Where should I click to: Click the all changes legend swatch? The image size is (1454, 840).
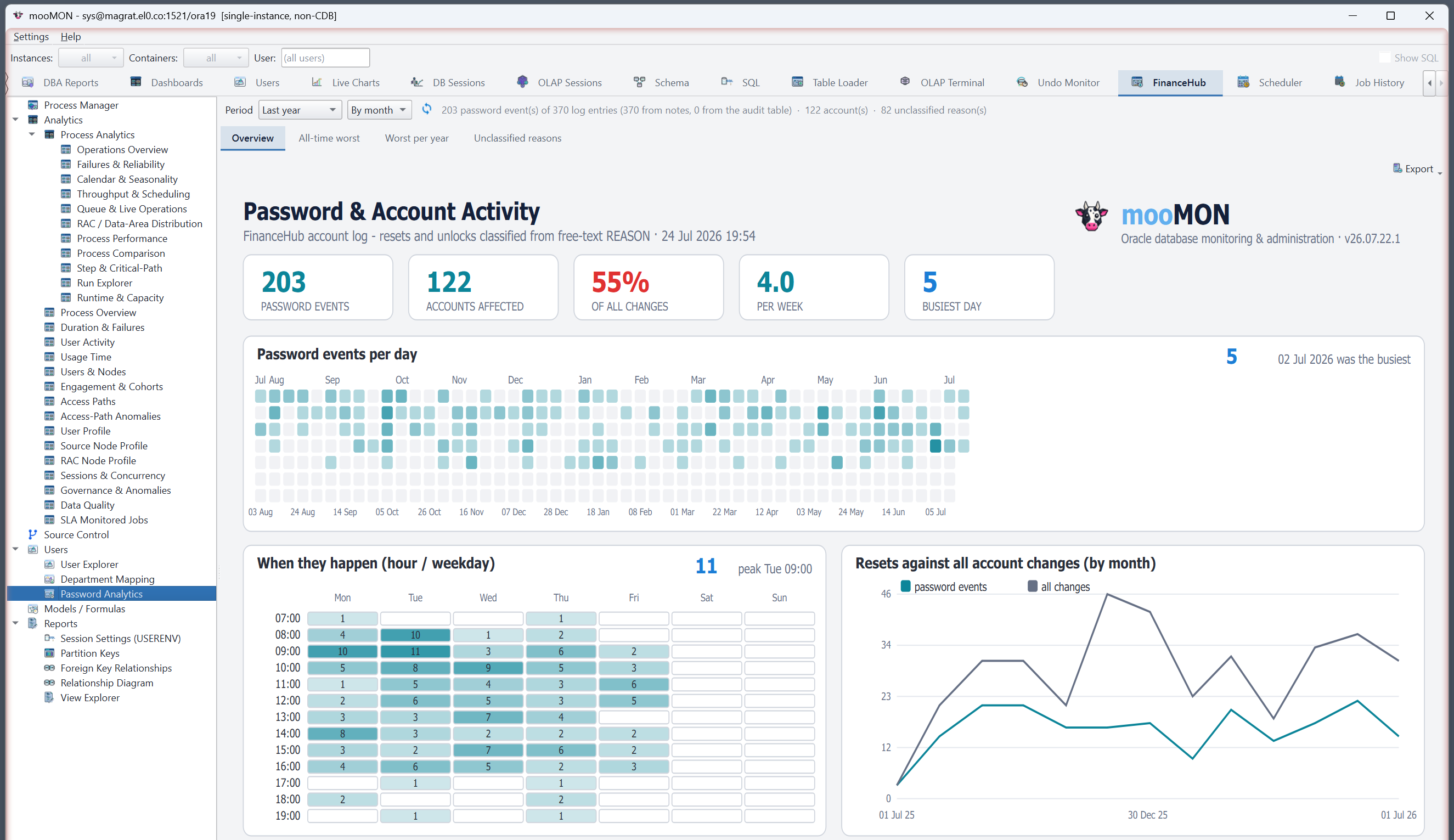tap(1033, 586)
